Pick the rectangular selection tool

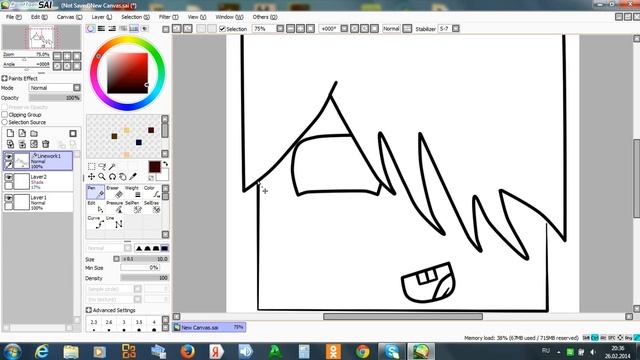click(91, 166)
